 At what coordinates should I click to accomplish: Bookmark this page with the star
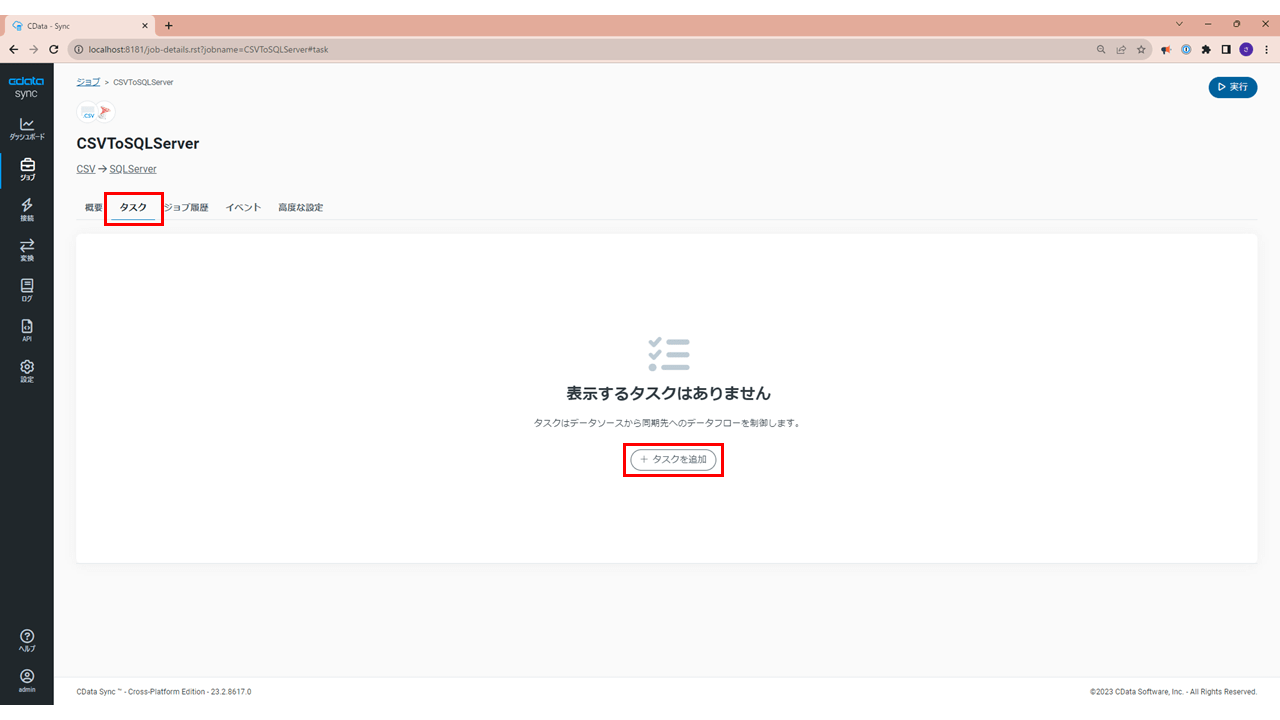(x=1141, y=49)
